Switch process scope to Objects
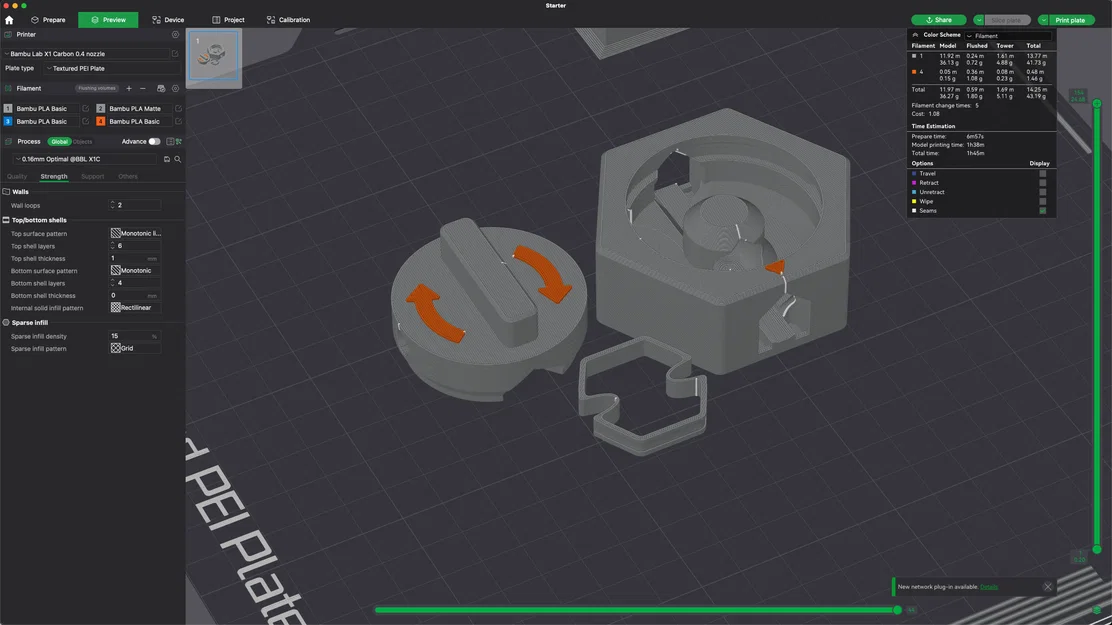1112x625 pixels. tap(82, 141)
